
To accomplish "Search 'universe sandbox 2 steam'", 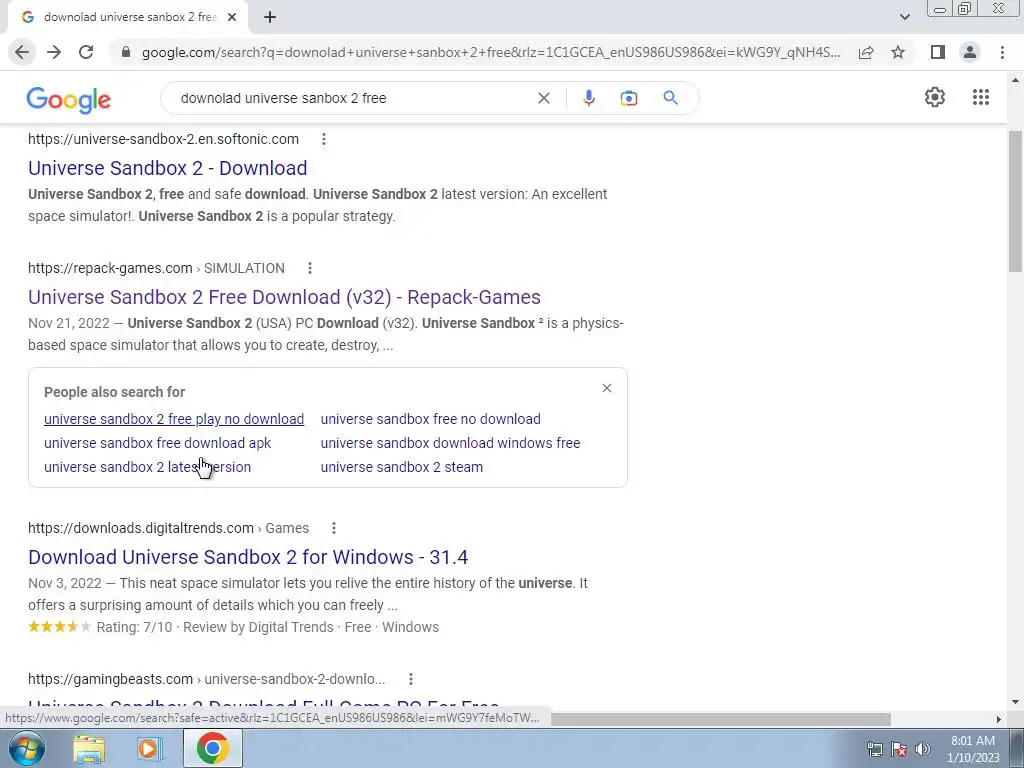I will click(402, 467).
